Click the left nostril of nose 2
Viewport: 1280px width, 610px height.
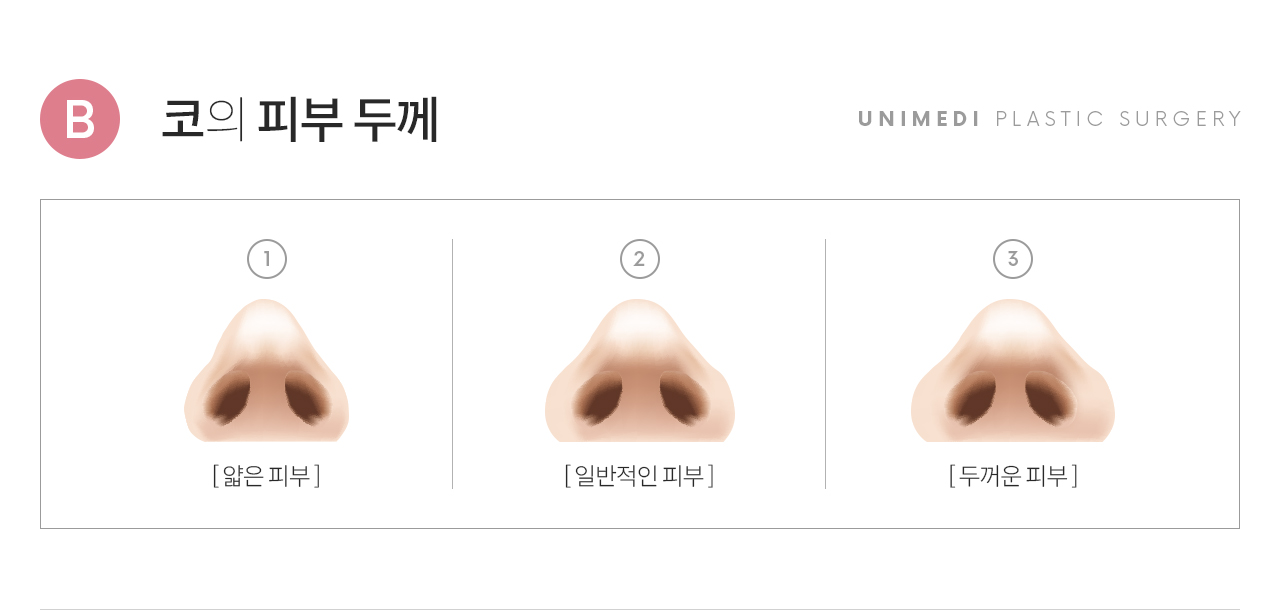(597, 396)
